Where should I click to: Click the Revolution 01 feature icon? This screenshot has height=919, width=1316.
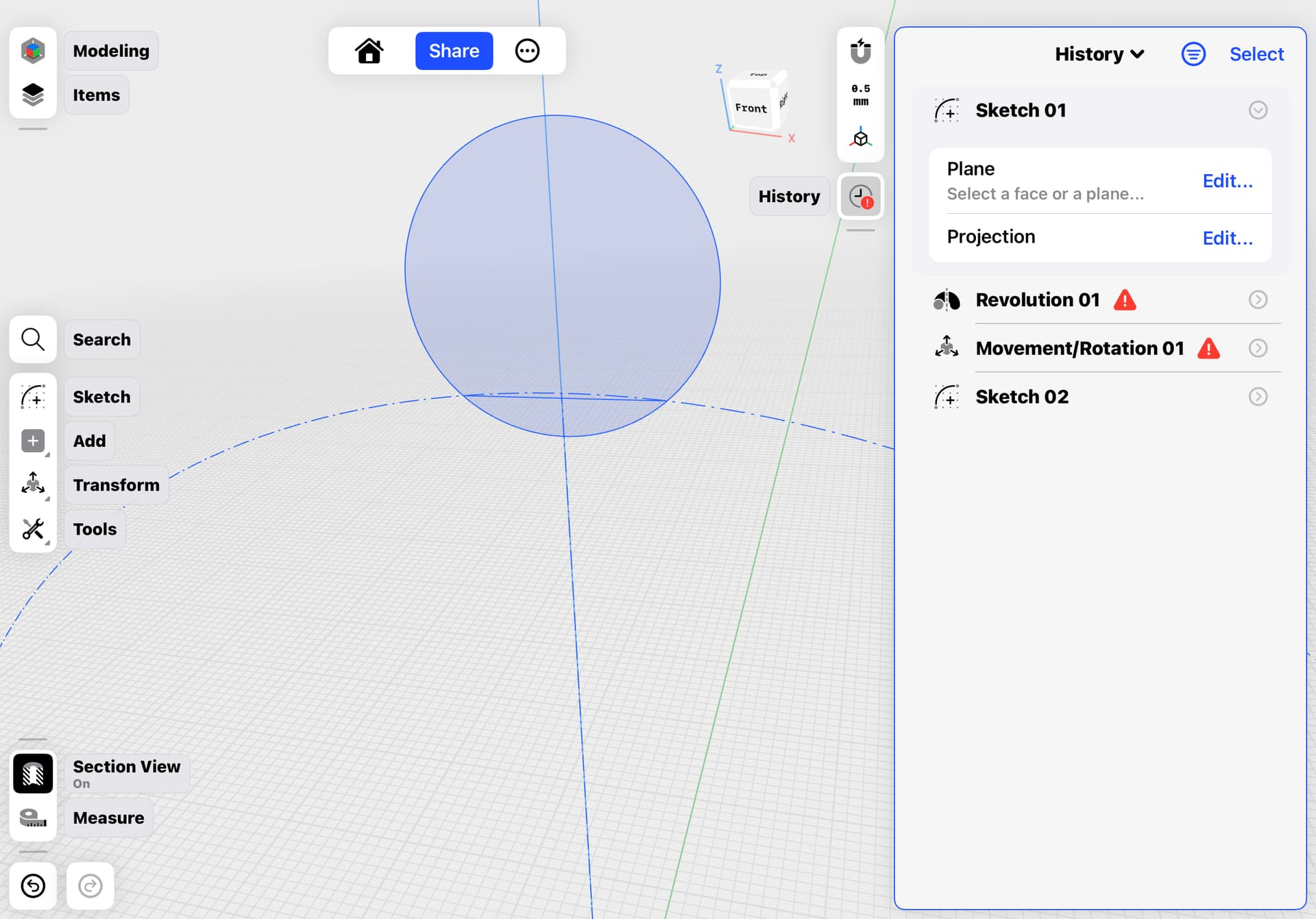coord(947,299)
